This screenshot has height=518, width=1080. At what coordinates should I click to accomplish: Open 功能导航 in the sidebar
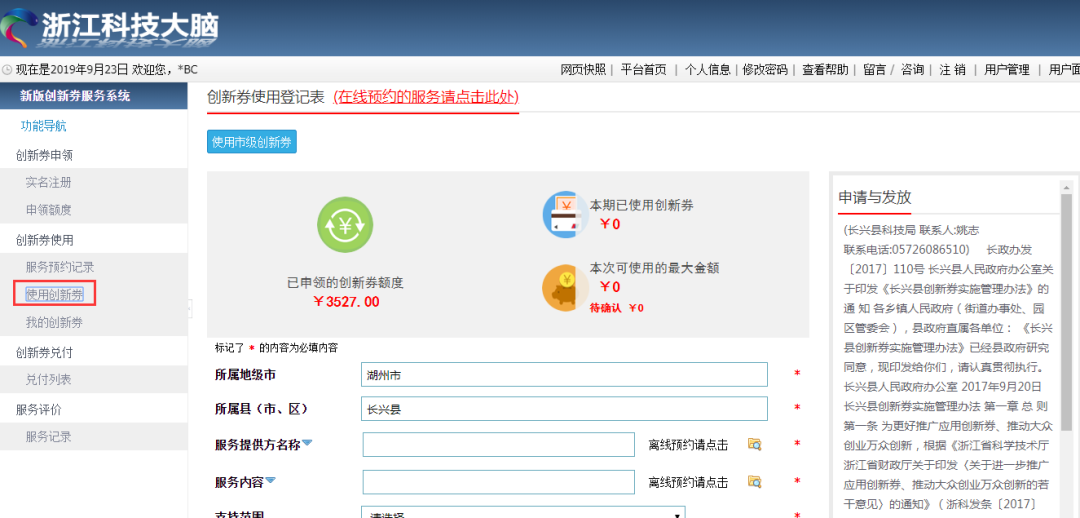[x=43, y=126]
